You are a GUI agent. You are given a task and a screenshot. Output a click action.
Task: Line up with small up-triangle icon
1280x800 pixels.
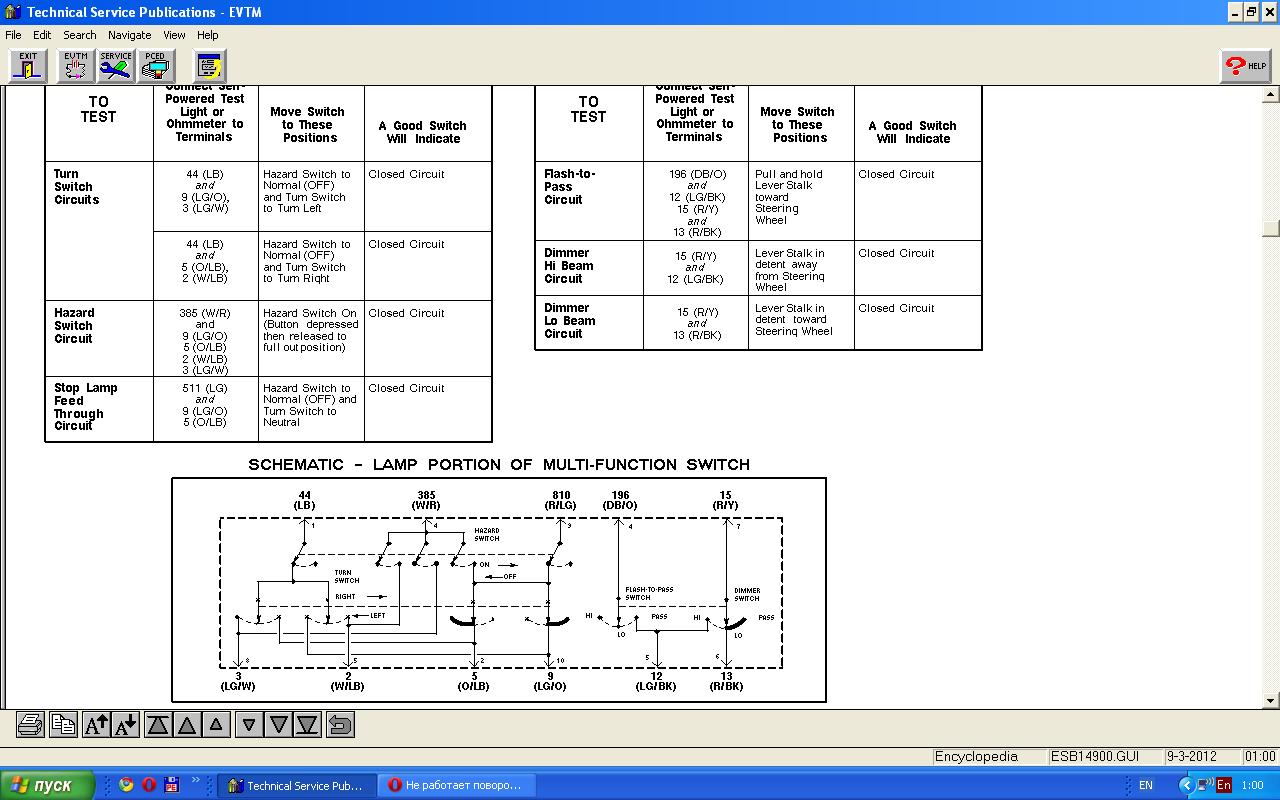(x=216, y=725)
